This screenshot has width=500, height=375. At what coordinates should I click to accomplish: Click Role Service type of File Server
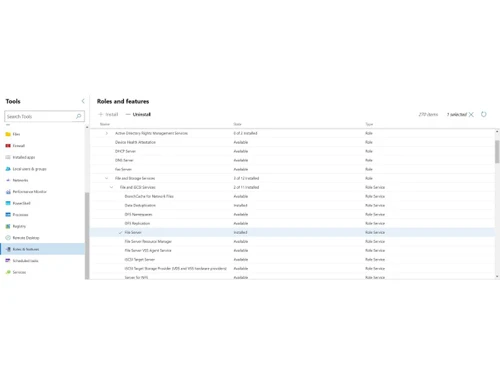[x=375, y=232]
